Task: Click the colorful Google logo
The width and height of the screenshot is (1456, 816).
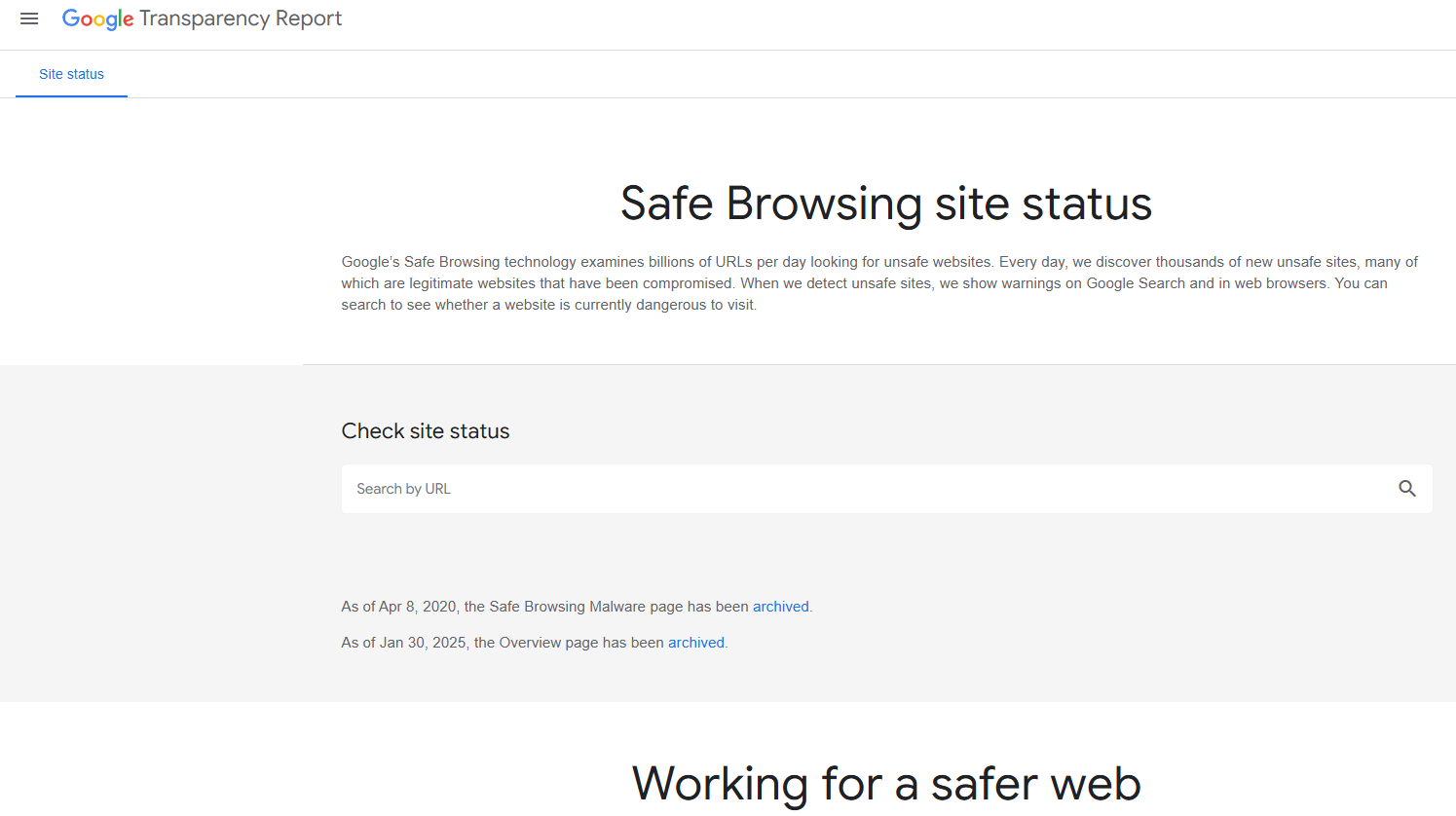Action: click(x=97, y=19)
